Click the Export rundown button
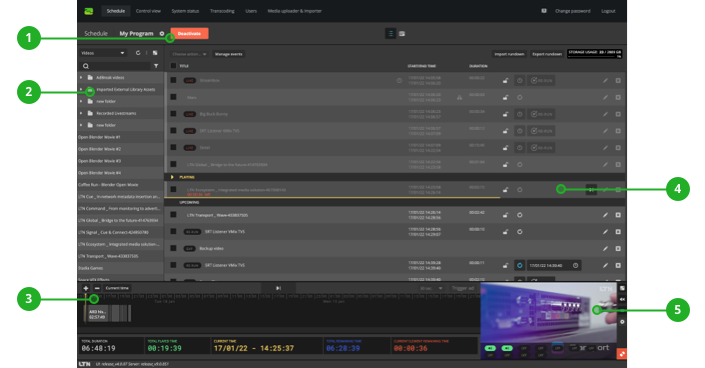Image resolution: width=705 pixels, height=368 pixels. [x=547, y=54]
